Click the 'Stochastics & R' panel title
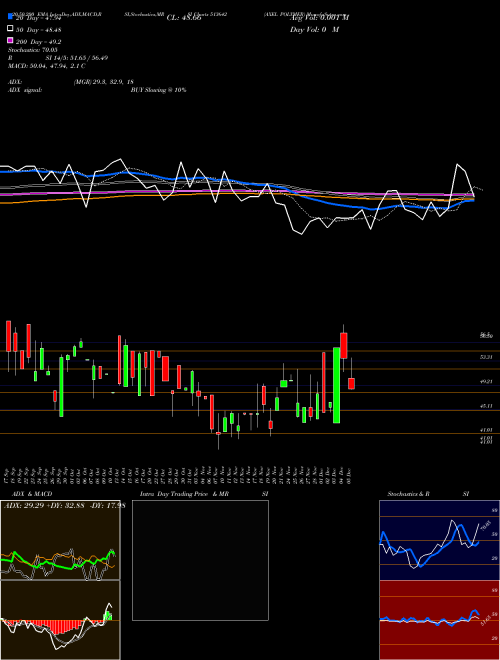 [409, 494]
